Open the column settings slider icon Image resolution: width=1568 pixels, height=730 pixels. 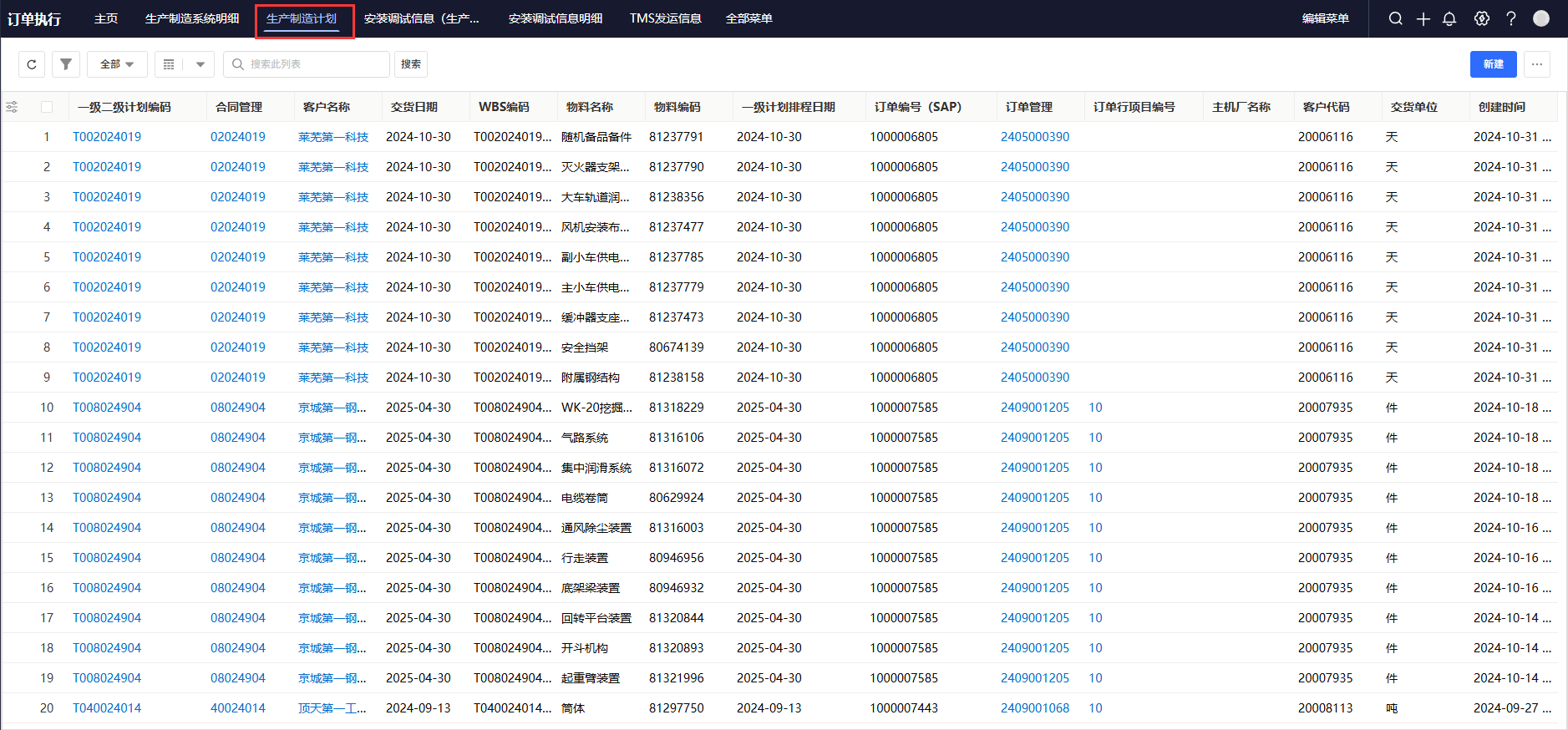point(12,107)
